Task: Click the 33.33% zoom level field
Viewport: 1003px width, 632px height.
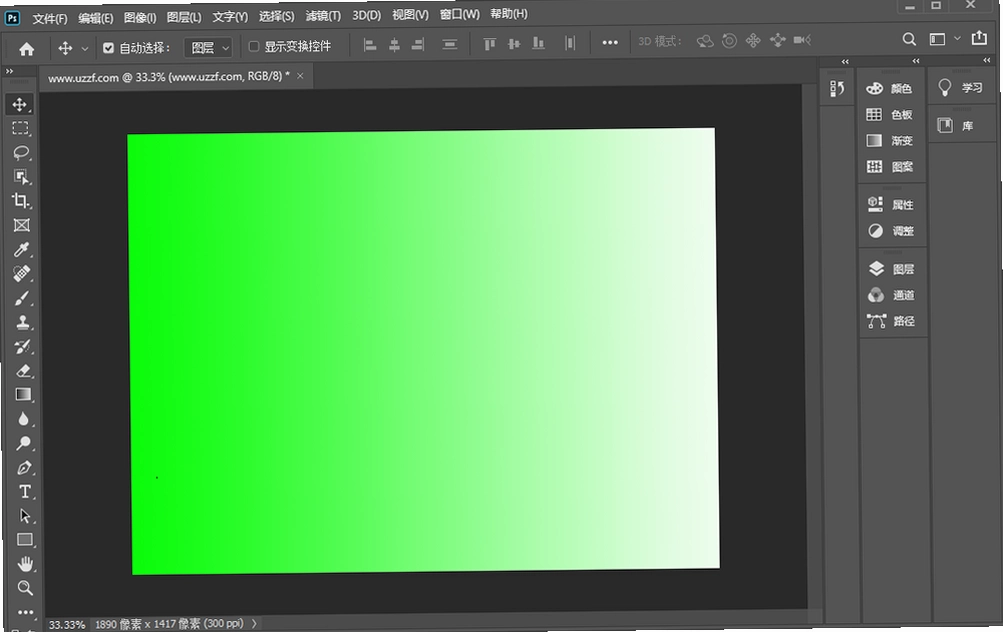Action: [x=67, y=624]
